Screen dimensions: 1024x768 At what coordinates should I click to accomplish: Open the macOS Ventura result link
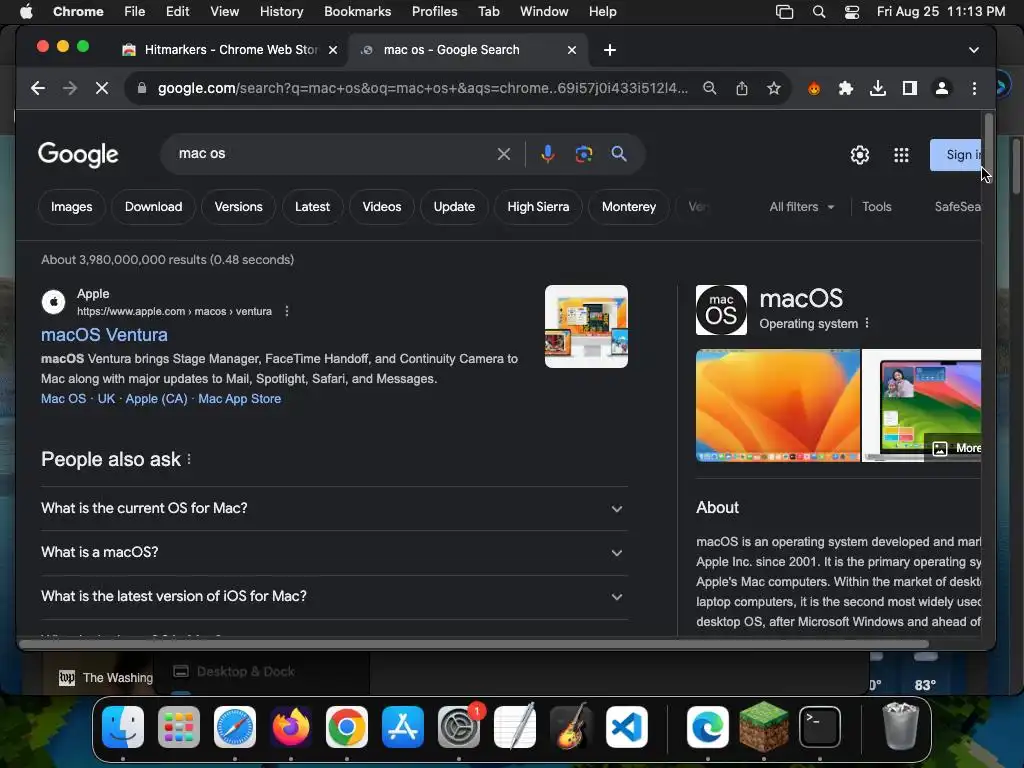(104, 335)
